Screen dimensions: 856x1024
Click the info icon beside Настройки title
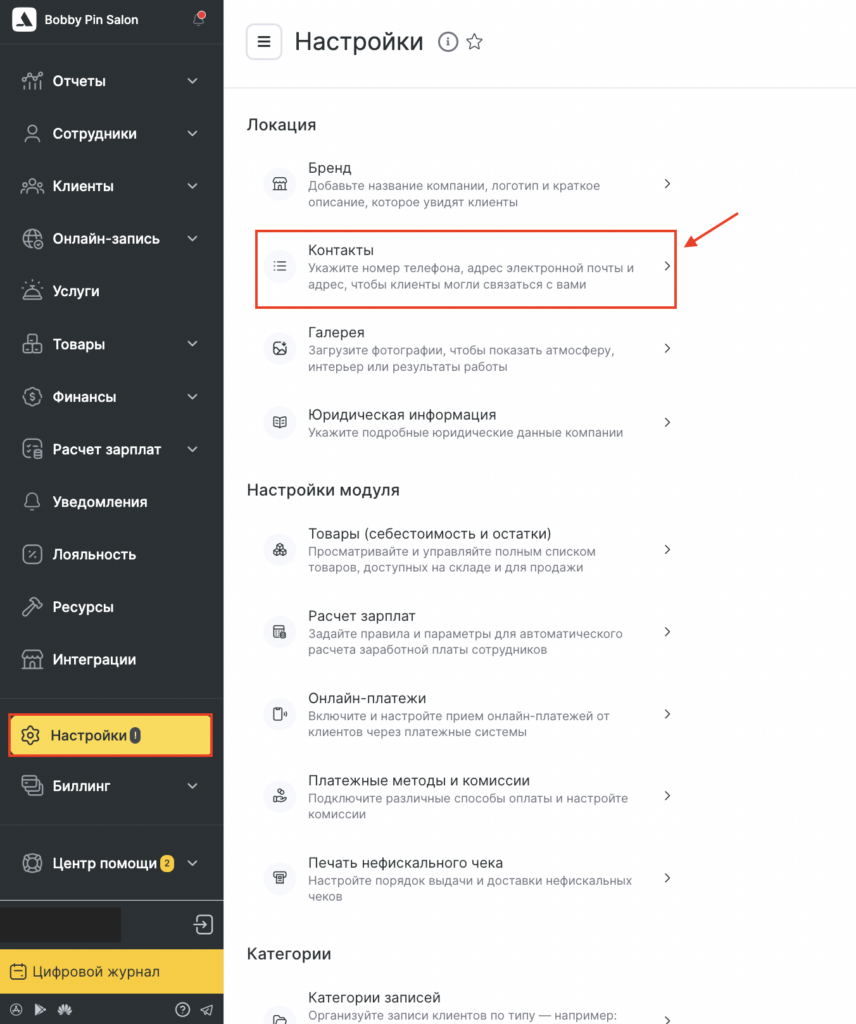coord(448,42)
